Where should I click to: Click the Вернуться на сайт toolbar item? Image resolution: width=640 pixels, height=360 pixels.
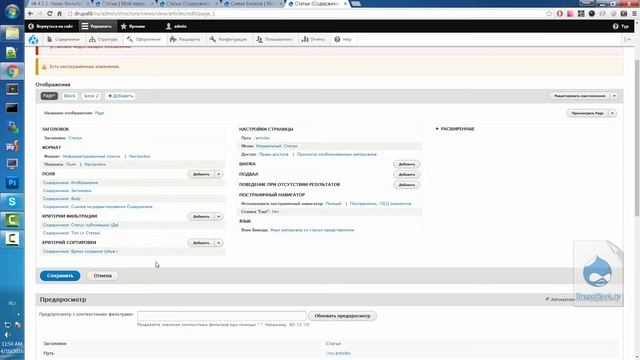point(50,26)
